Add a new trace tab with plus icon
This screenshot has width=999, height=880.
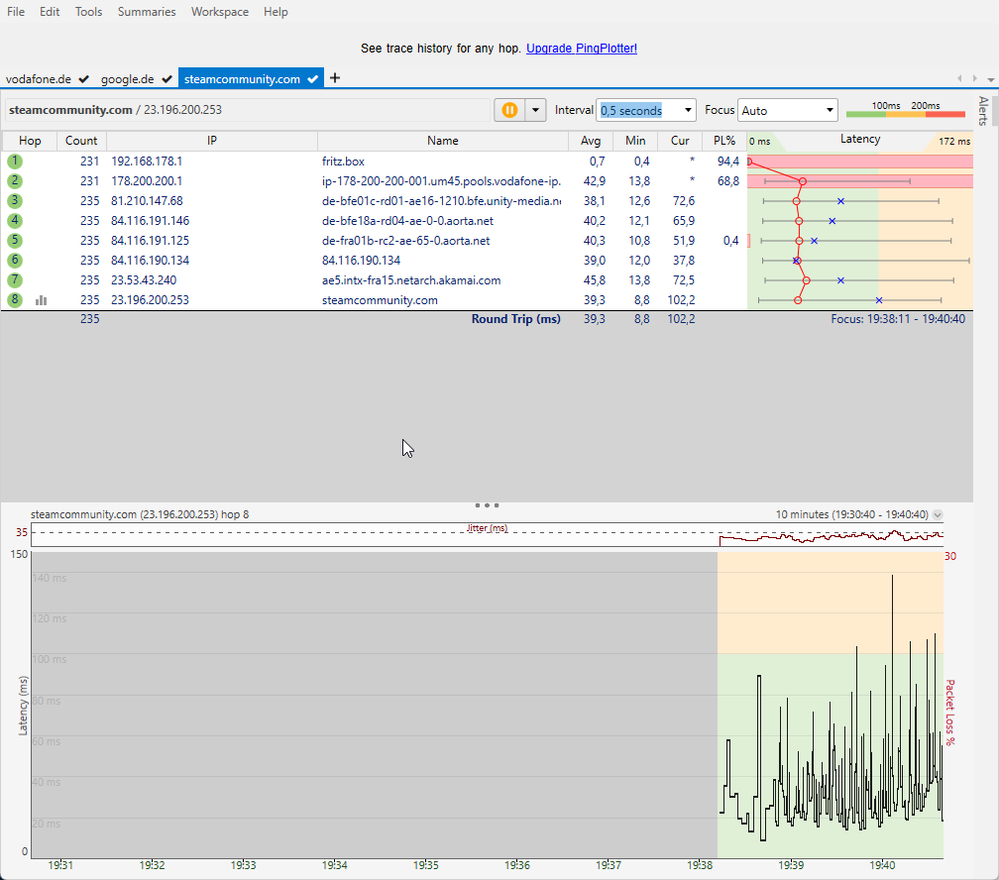(x=335, y=78)
